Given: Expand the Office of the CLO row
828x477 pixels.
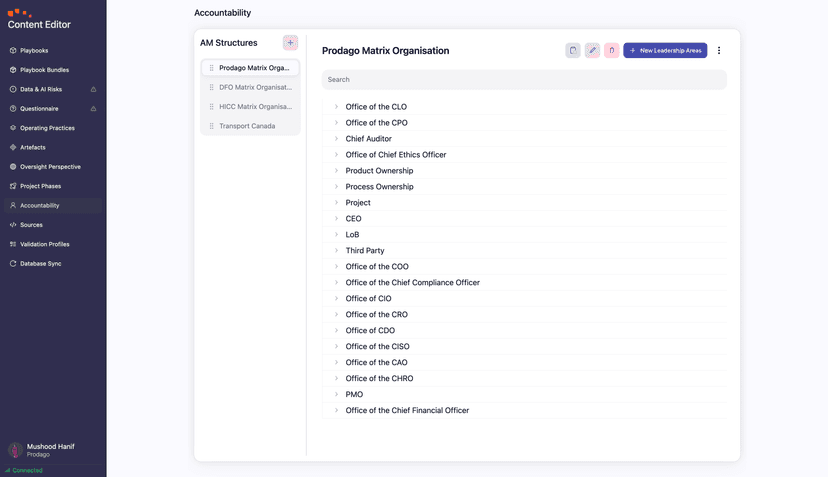Looking at the screenshot, I should (x=336, y=107).
